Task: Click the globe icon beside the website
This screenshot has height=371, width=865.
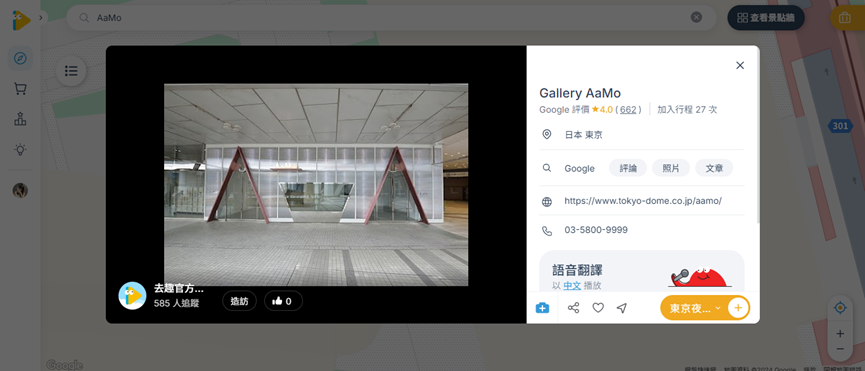Action: click(547, 202)
